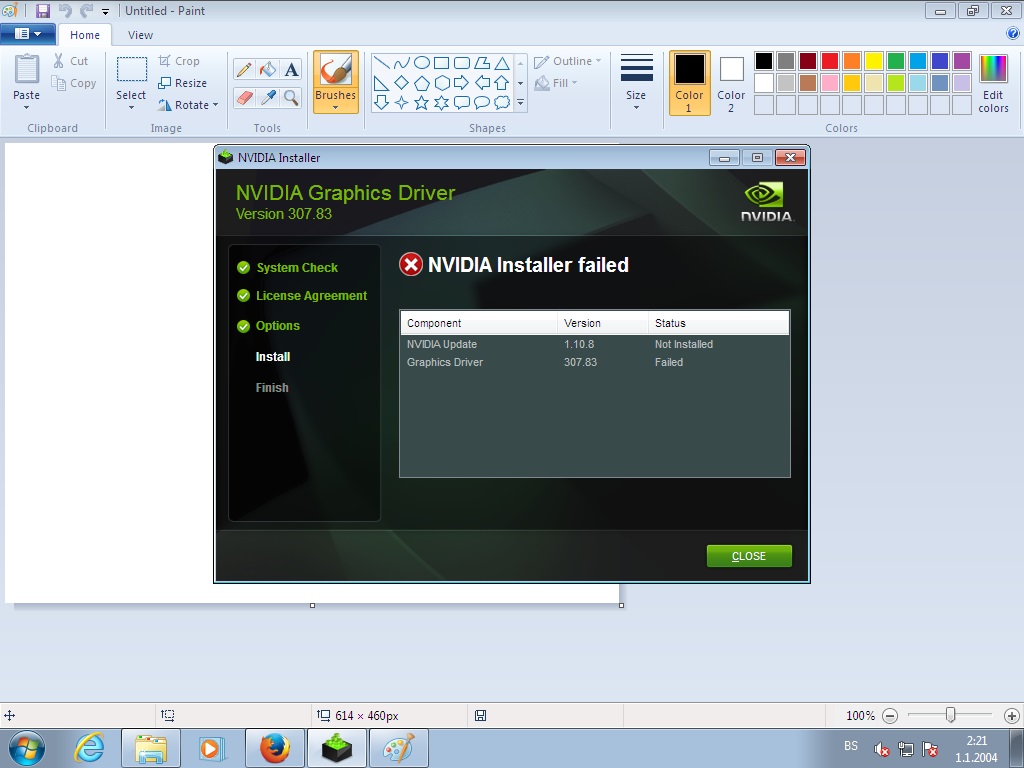
Task: Open the Paint file menu button
Action: pos(27,33)
